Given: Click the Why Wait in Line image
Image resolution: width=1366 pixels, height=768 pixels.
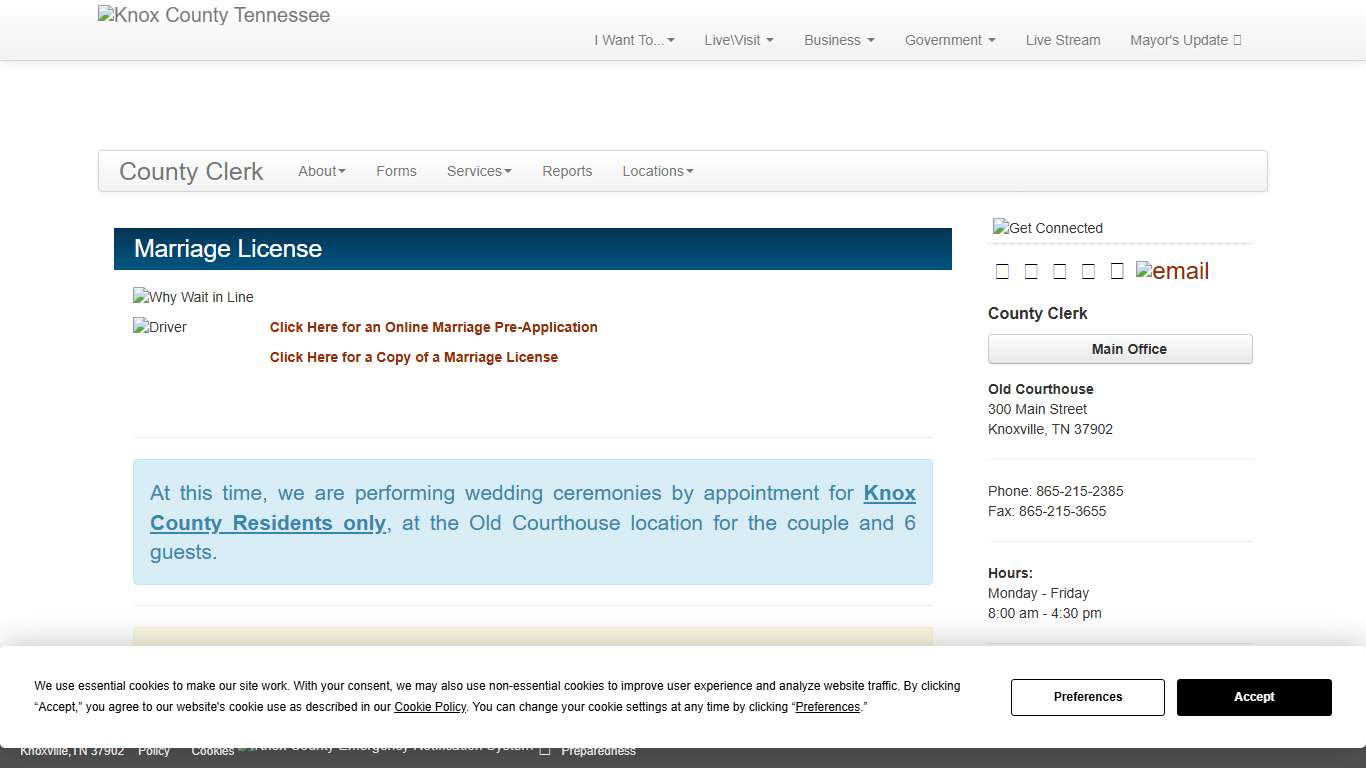Looking at the screenshot, I should (193, 296).
